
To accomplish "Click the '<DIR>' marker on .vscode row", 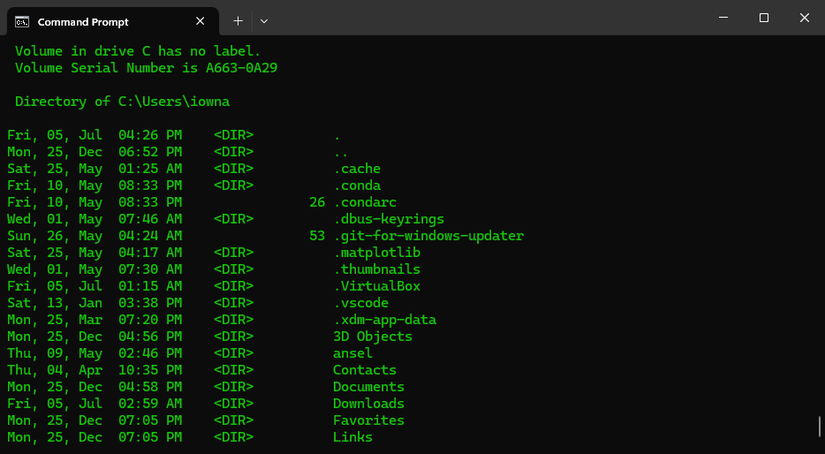I will coord(234,303).
